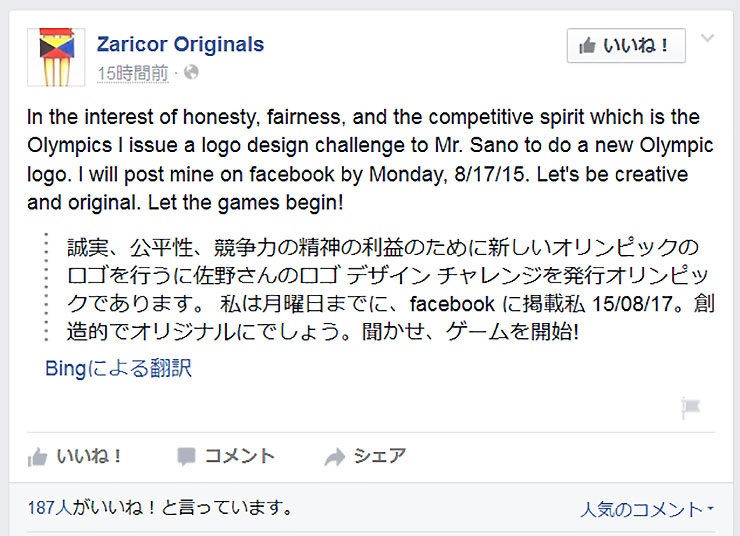Image resolution: width=740 pixels, height=536 pixels.
Task: Click the globe public-visibility icon
Action: (191, 72)
